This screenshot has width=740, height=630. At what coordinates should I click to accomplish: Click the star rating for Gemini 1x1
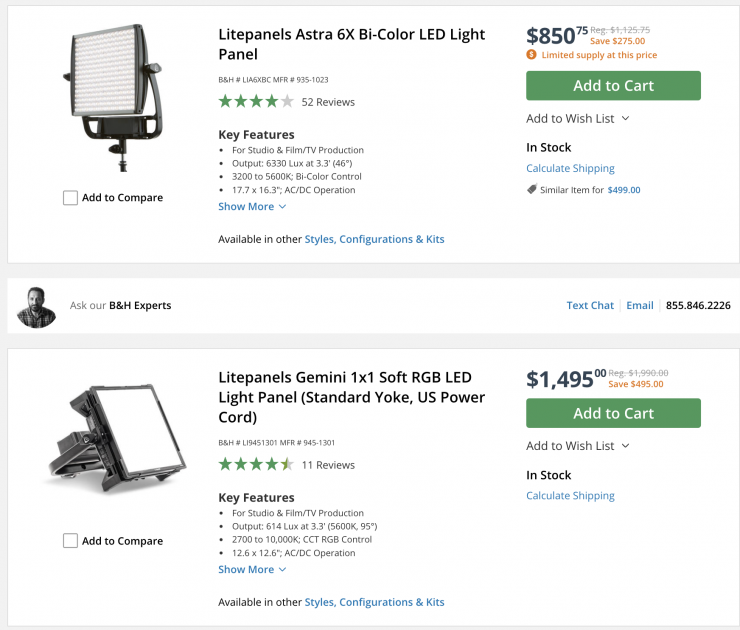click(x=256, y=465)
